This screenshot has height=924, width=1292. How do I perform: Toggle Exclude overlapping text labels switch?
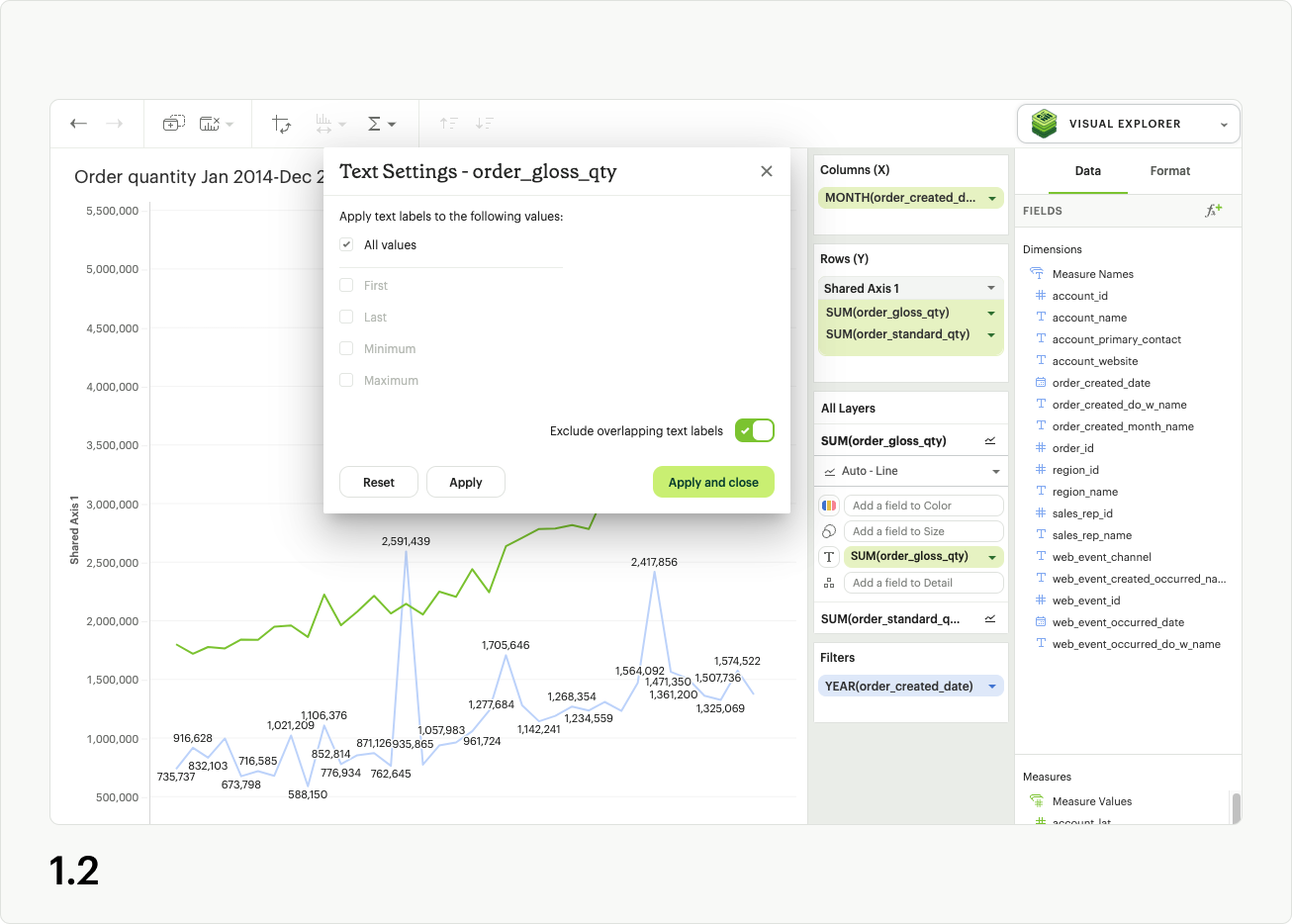[755, 431]
